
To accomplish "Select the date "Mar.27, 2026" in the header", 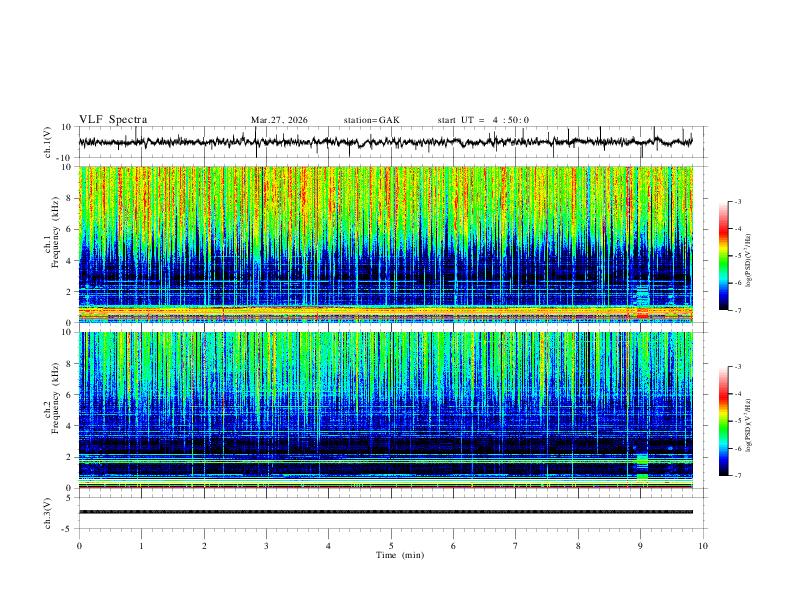I will (279, 120).
